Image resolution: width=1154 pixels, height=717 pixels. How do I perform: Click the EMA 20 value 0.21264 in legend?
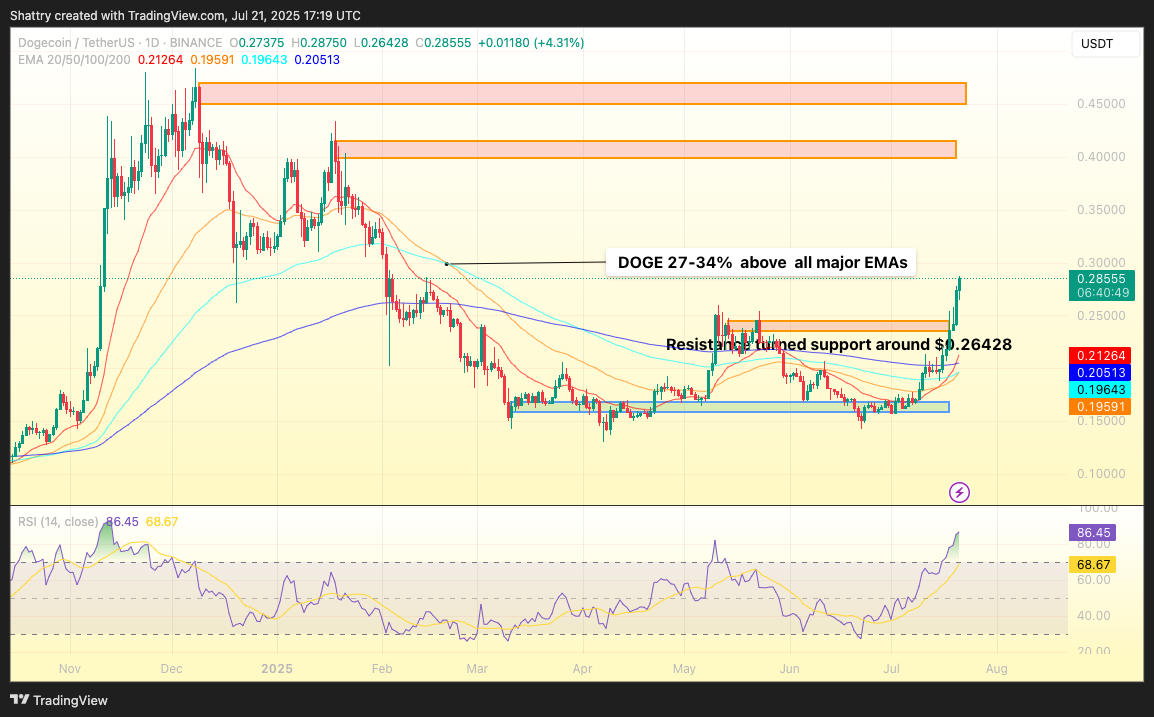pyautogui.click(x=160, y=60)
